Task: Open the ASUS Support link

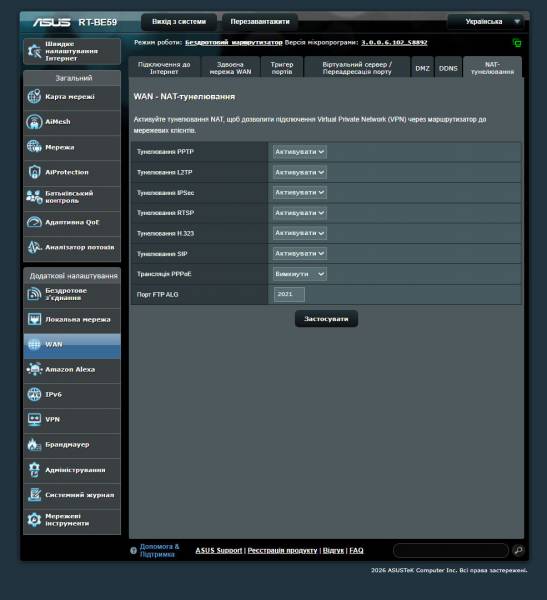Action: 219,550
